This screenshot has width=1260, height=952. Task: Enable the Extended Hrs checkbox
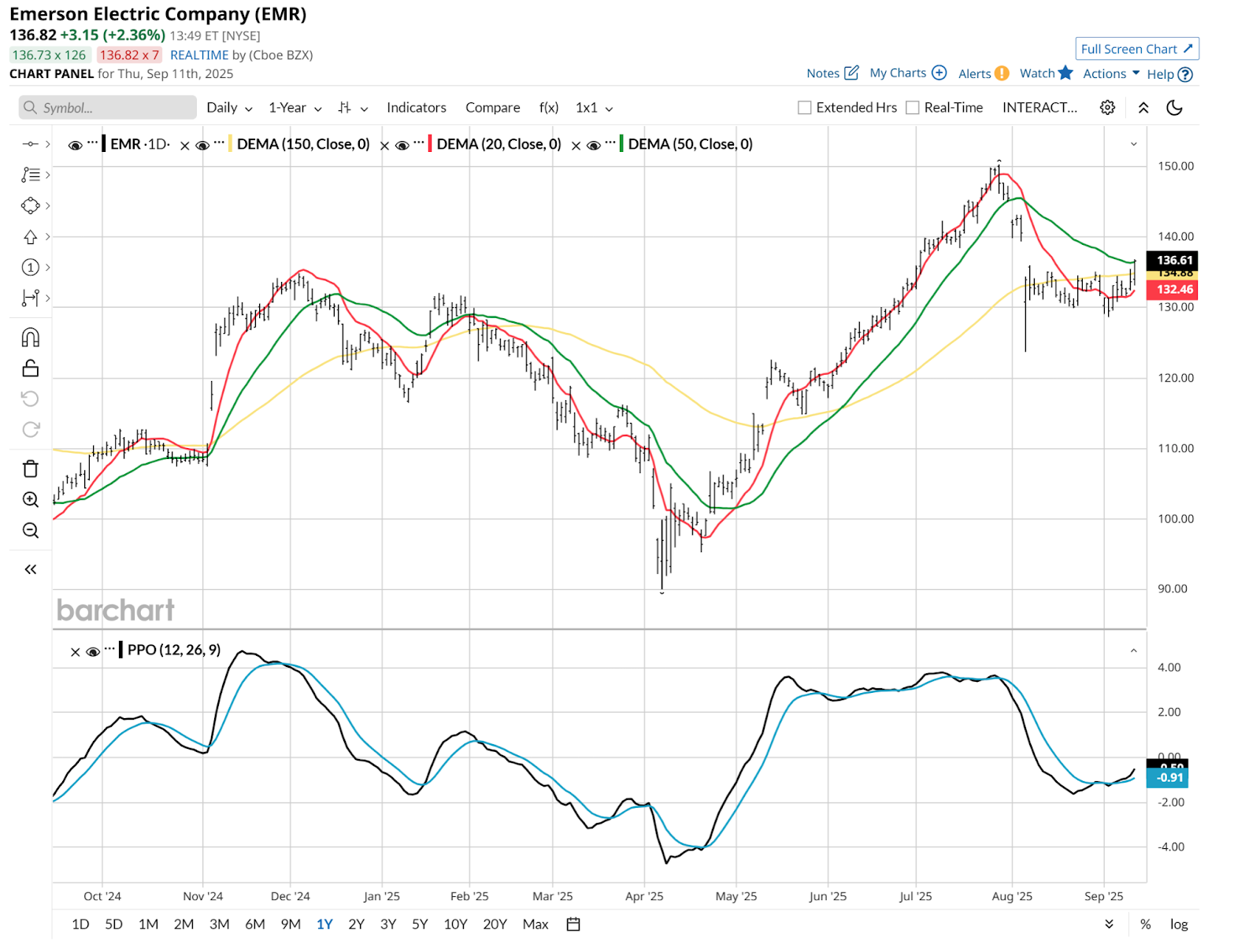(804, 108)
